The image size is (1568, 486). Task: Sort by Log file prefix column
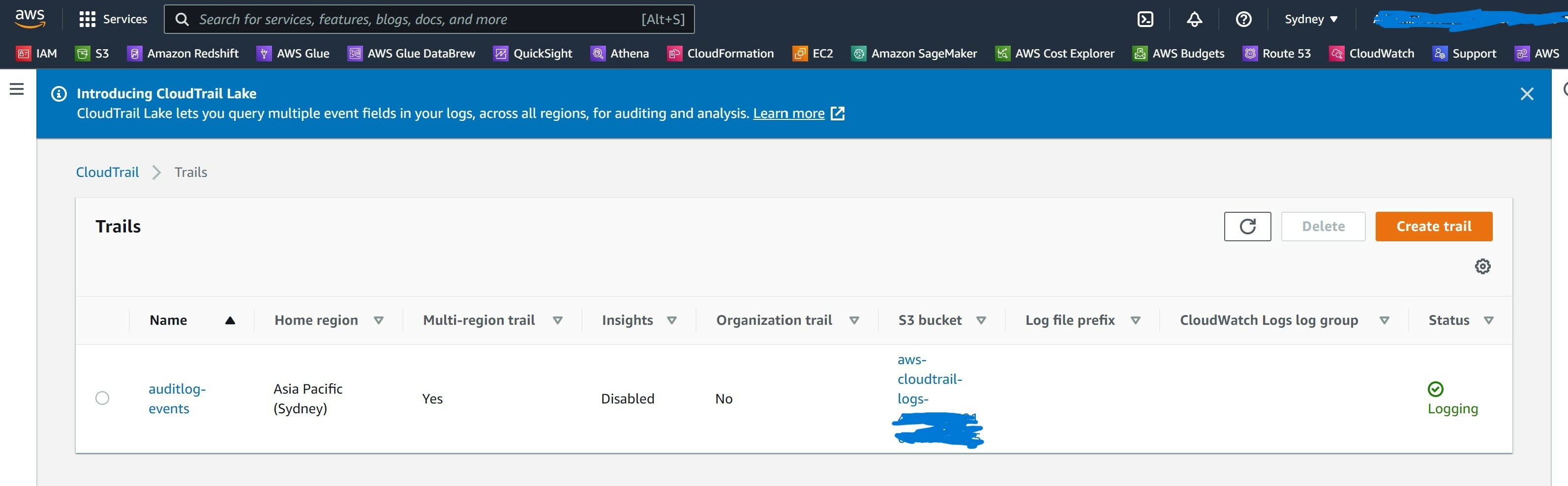point(1135,320)
